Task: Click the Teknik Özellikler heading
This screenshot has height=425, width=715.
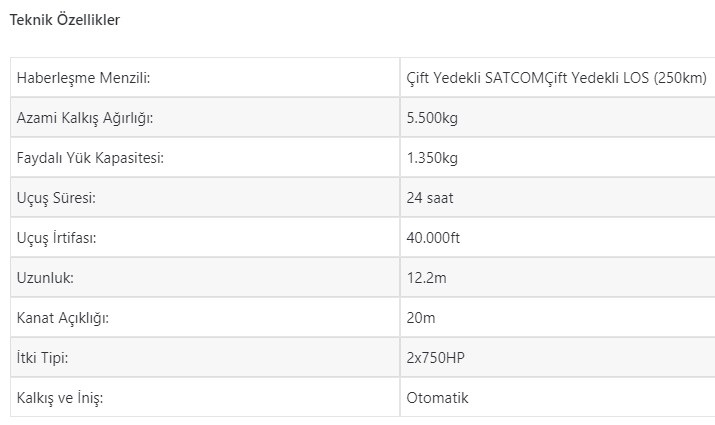Action: [x=65, y=20]
